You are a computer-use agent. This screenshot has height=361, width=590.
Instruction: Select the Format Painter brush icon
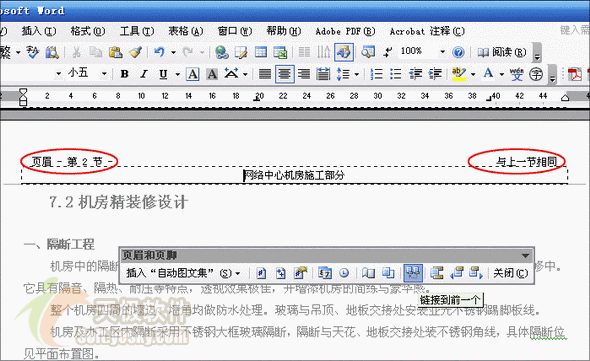tap(135, 52)
